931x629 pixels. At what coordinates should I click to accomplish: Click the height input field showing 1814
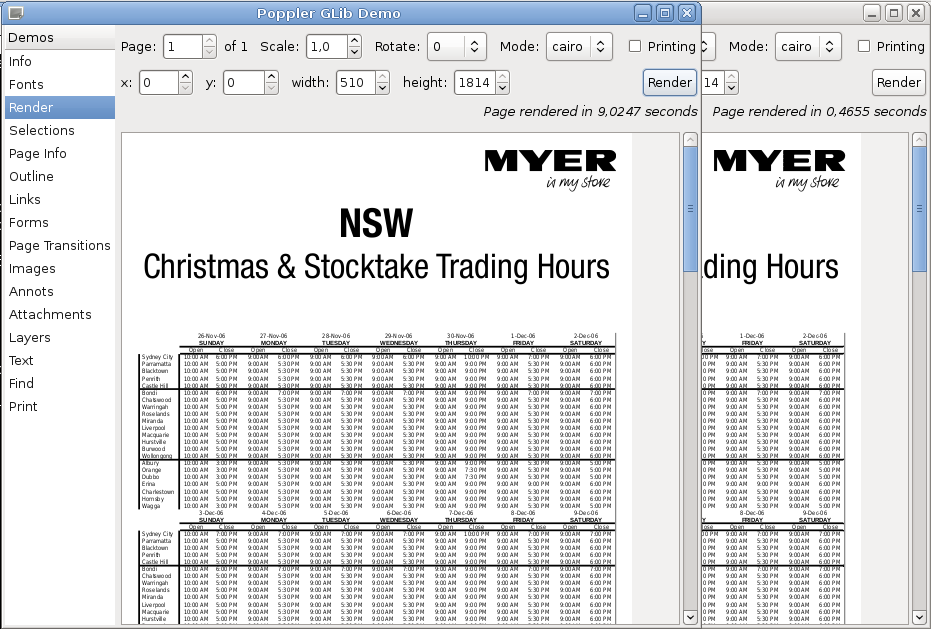point(474,83)
